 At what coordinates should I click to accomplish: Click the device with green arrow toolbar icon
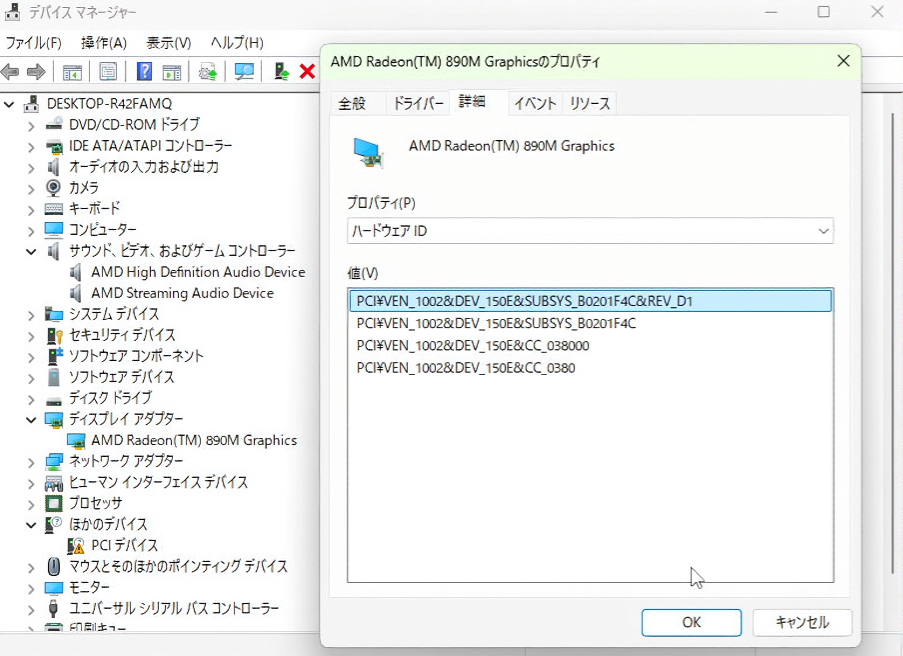281,71
